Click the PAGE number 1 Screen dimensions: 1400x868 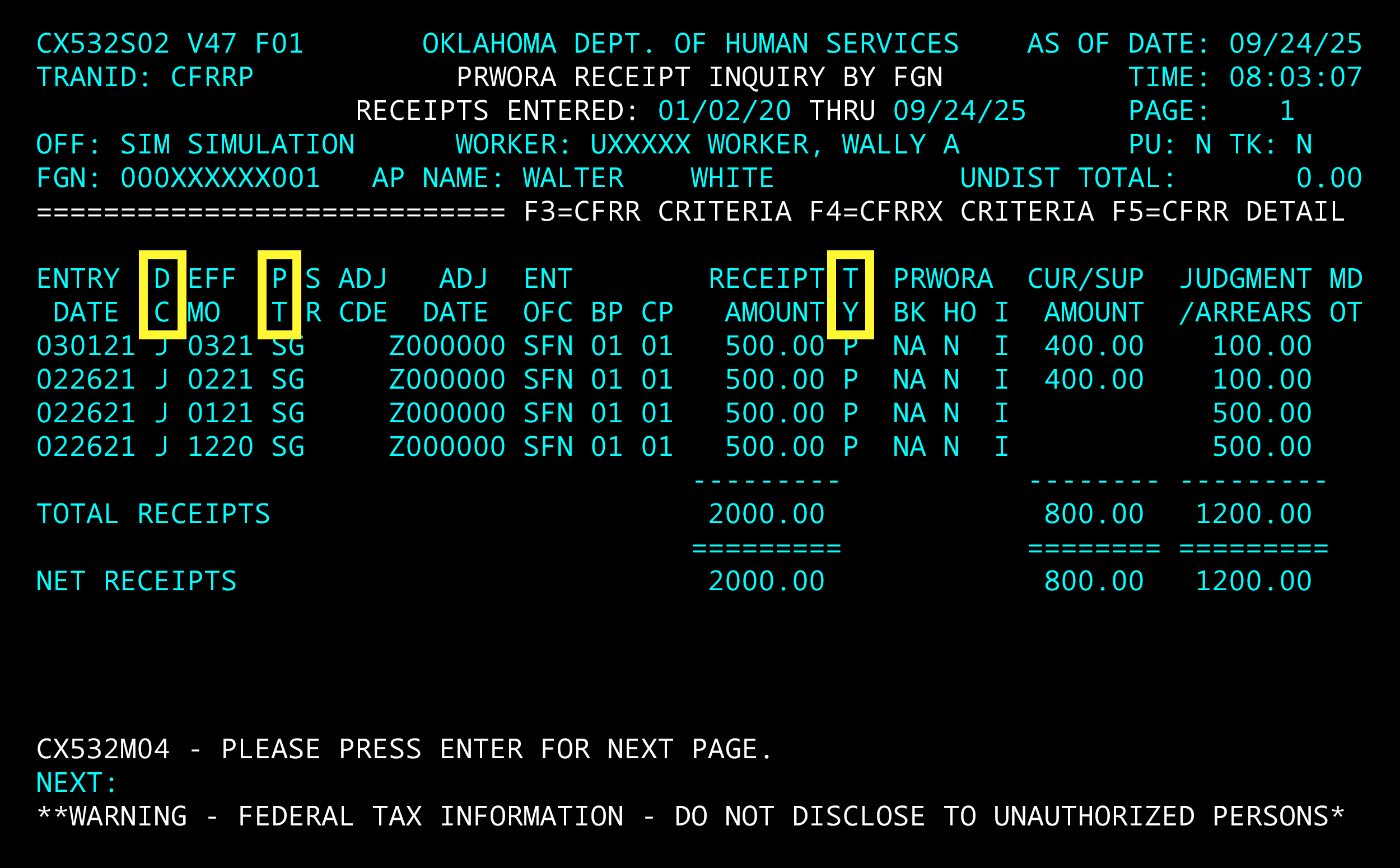click(x=1287, y=111)
